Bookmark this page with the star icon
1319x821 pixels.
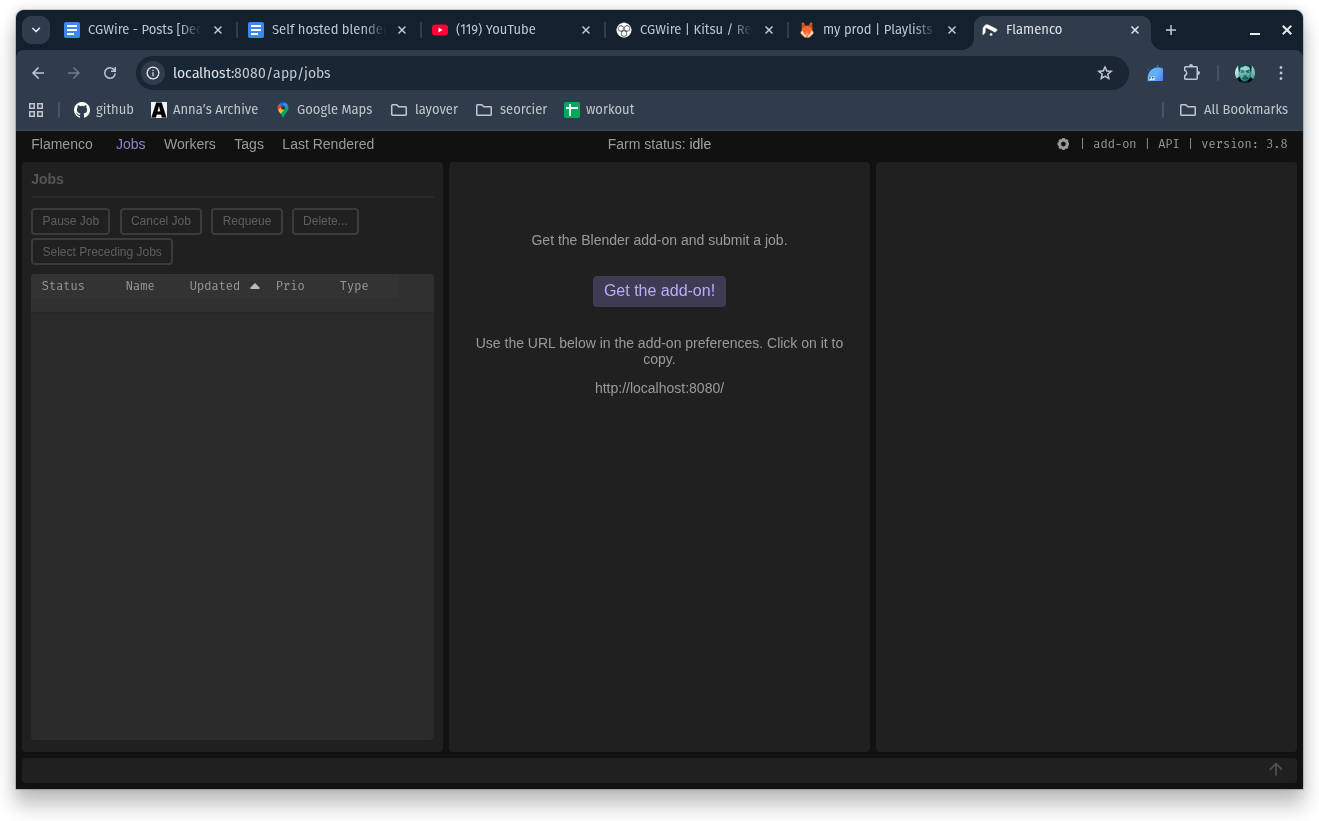pos(1105,73)
